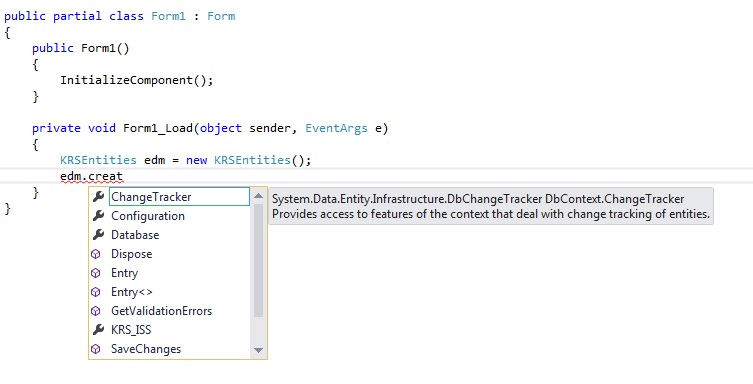Place cursor after edm.creat
The image size is (753, 384).
123,176
